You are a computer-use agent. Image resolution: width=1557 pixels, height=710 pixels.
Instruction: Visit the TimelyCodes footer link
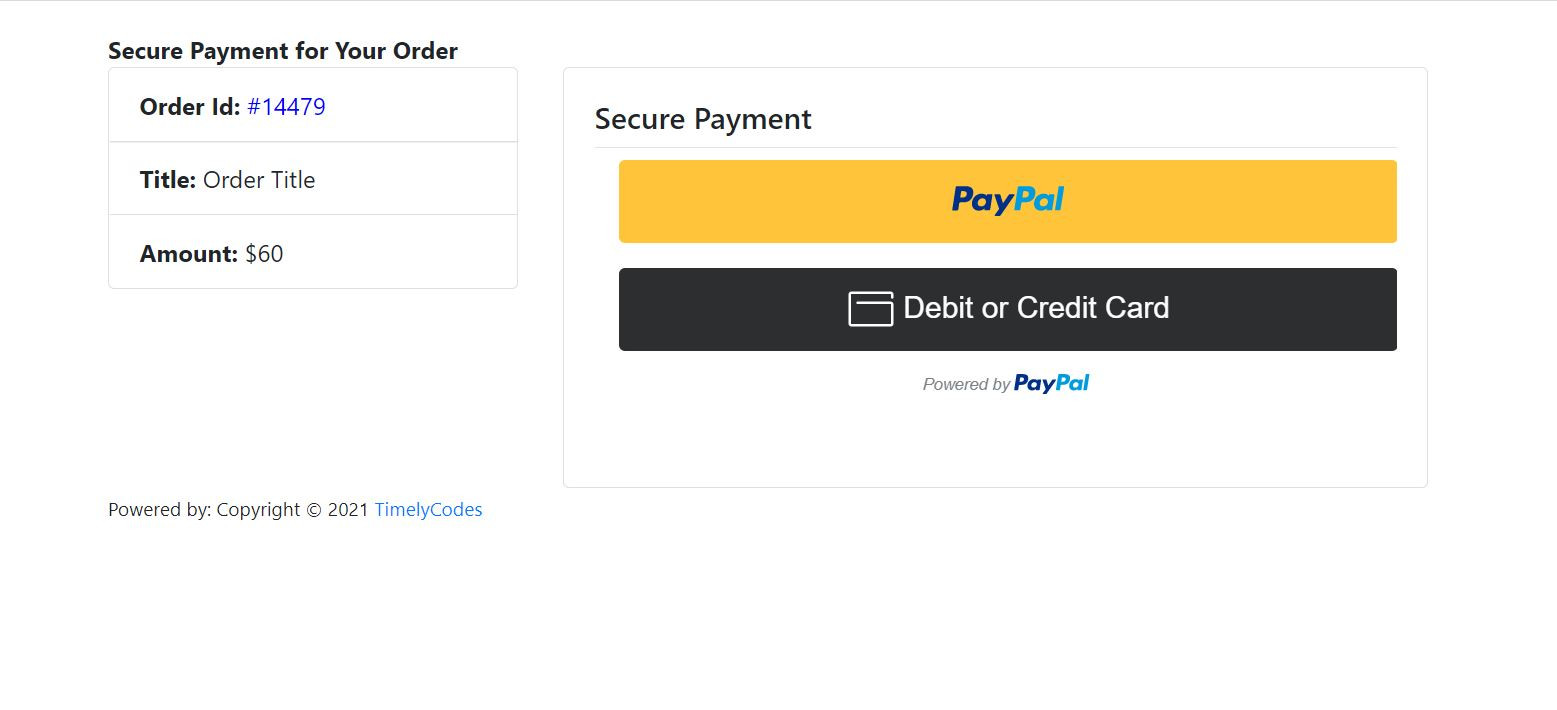(428, 510)
